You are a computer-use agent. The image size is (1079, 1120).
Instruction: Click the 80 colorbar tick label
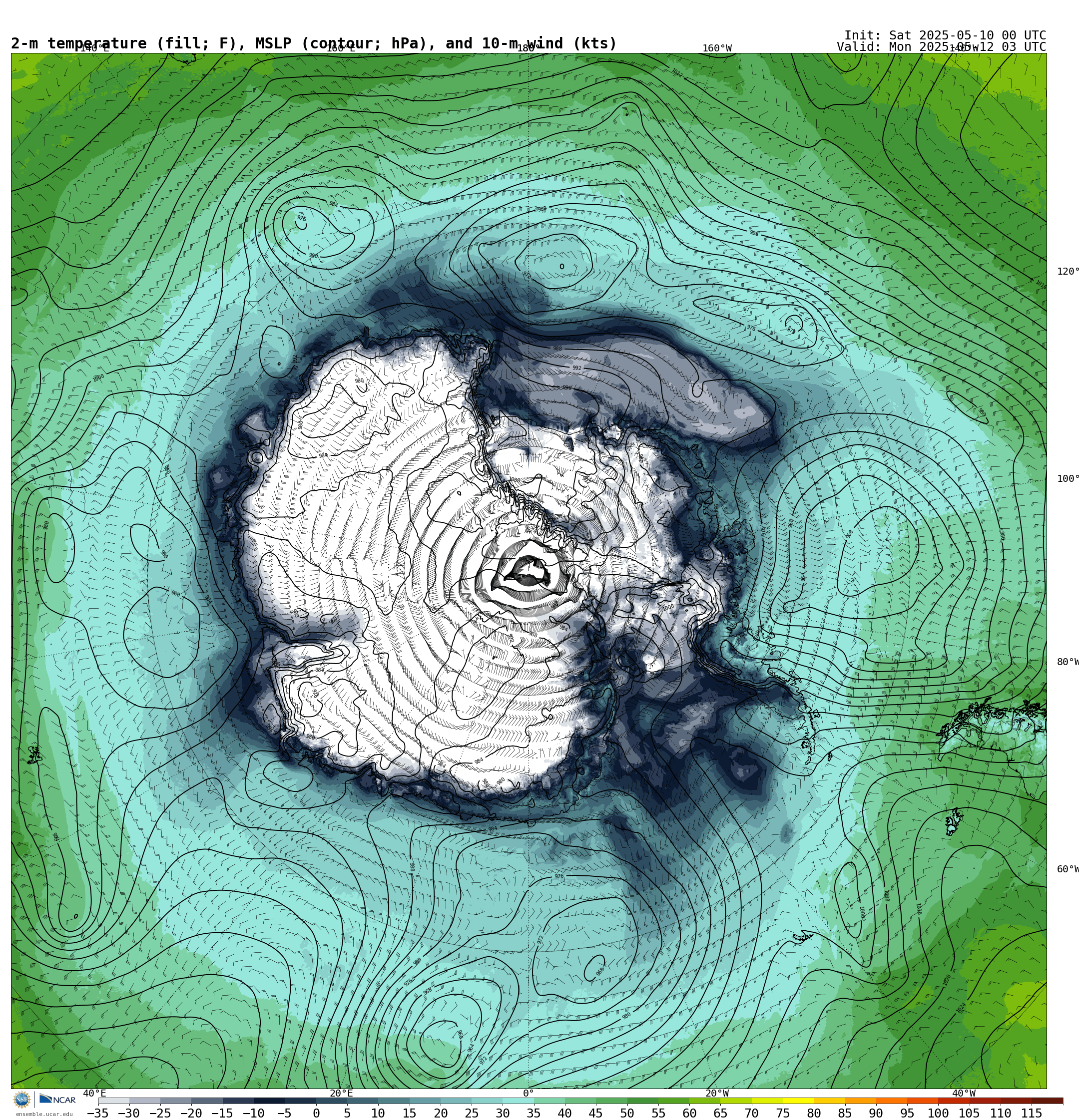(814, 1113)
